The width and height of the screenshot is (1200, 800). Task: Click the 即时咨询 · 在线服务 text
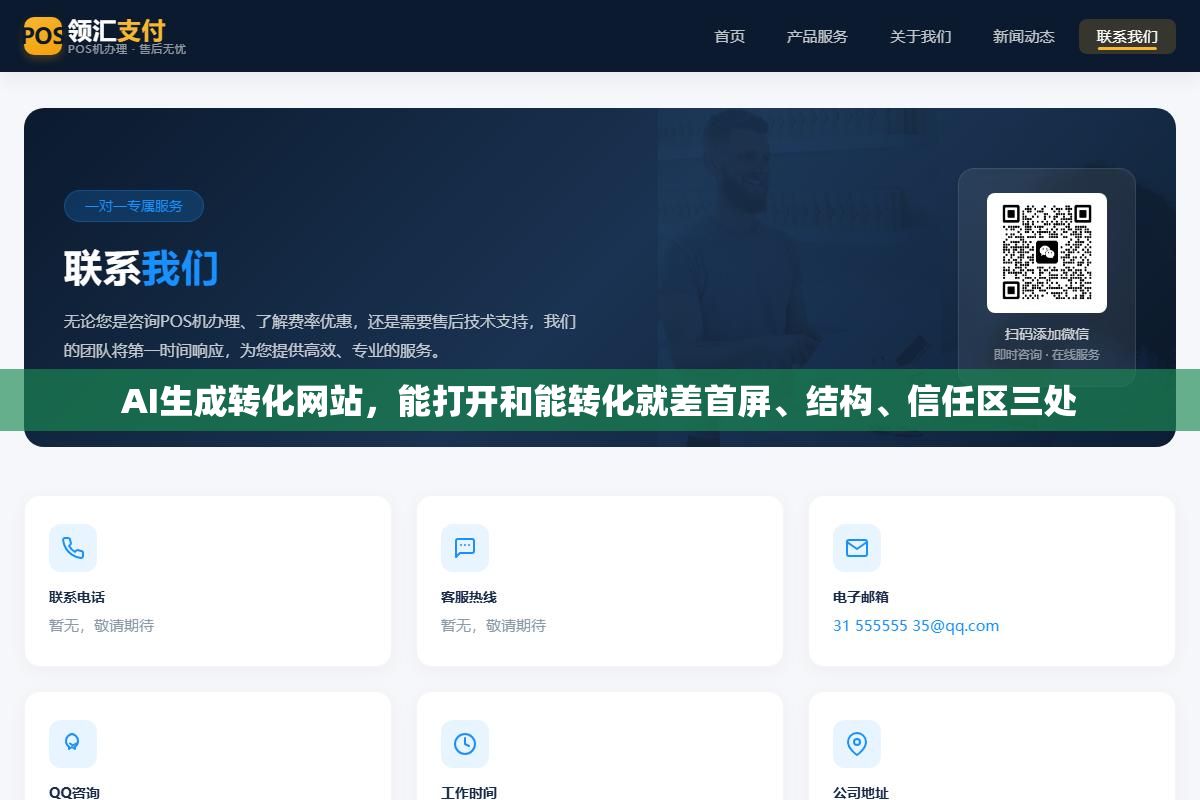(1047, 355)
